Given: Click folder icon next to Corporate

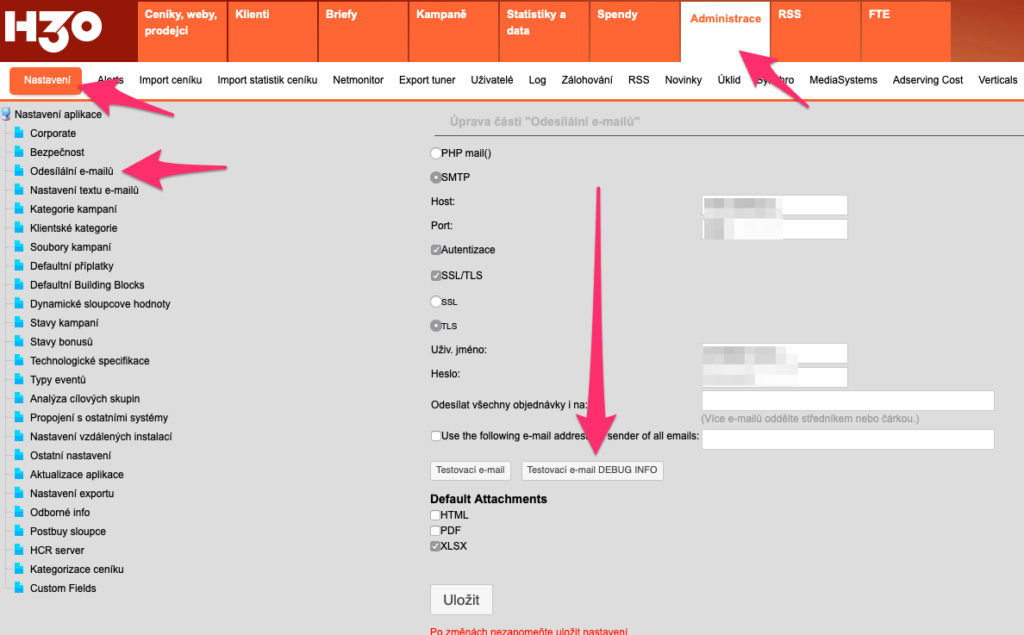Looking at the screenshot, I should [18, 133].
